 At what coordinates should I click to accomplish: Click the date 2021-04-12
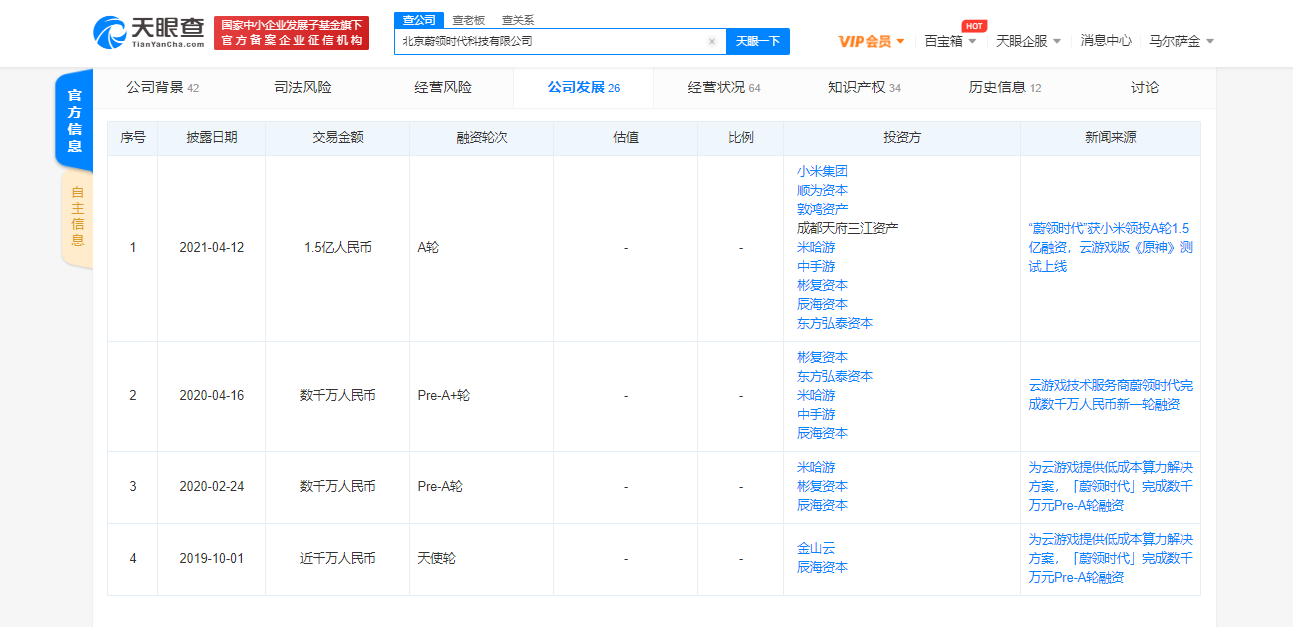point(211,247)
